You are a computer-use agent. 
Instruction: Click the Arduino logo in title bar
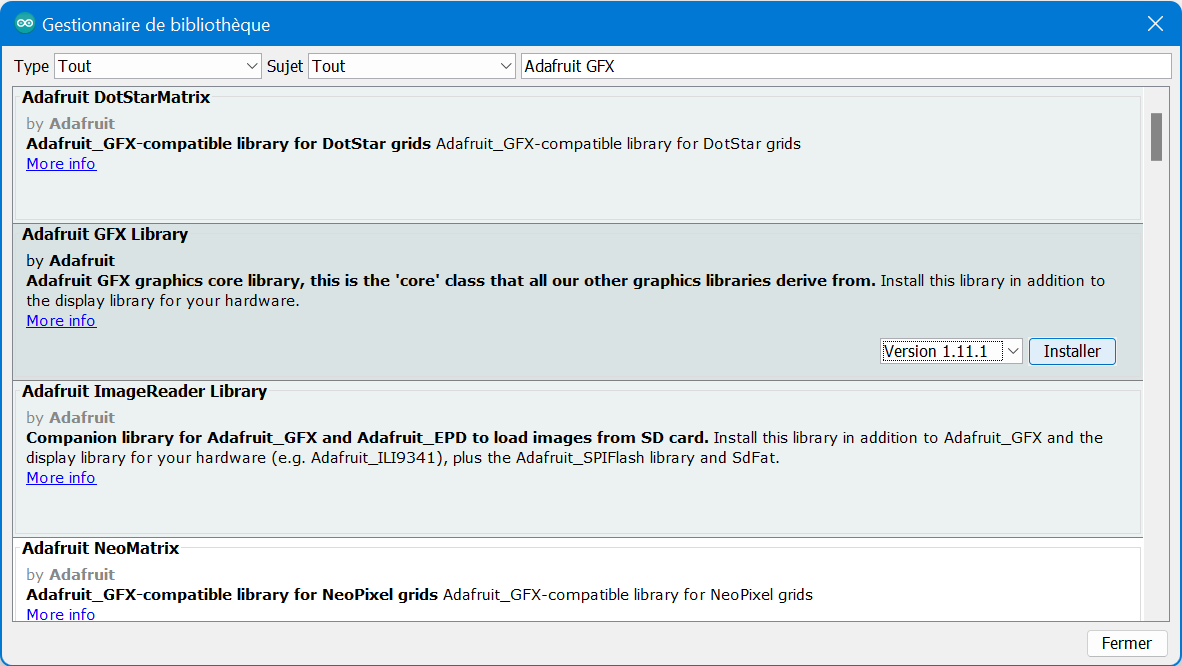point(24,24)
